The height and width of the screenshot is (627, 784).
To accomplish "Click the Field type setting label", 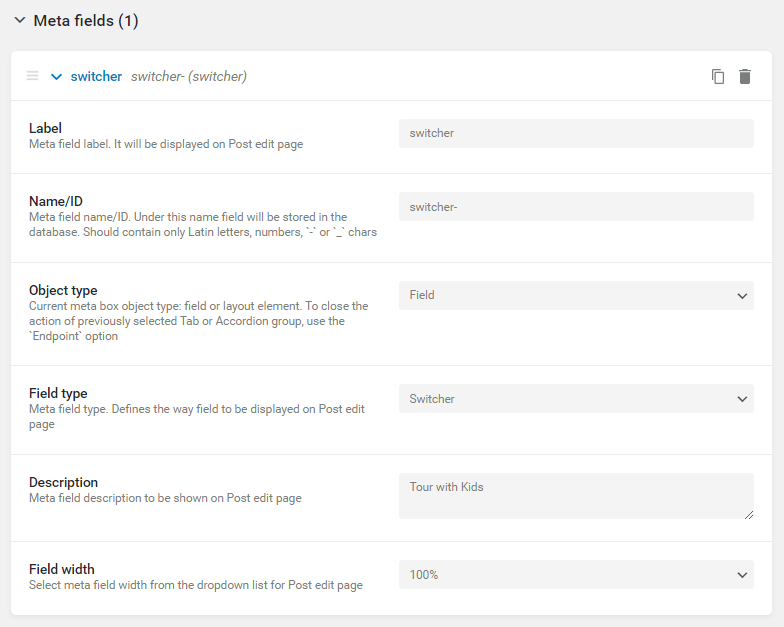I will (58, 393).
